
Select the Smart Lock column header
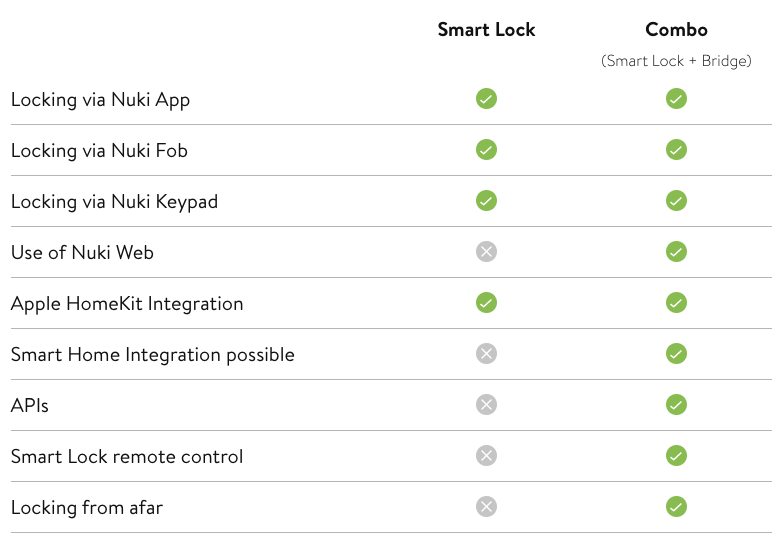486,30
